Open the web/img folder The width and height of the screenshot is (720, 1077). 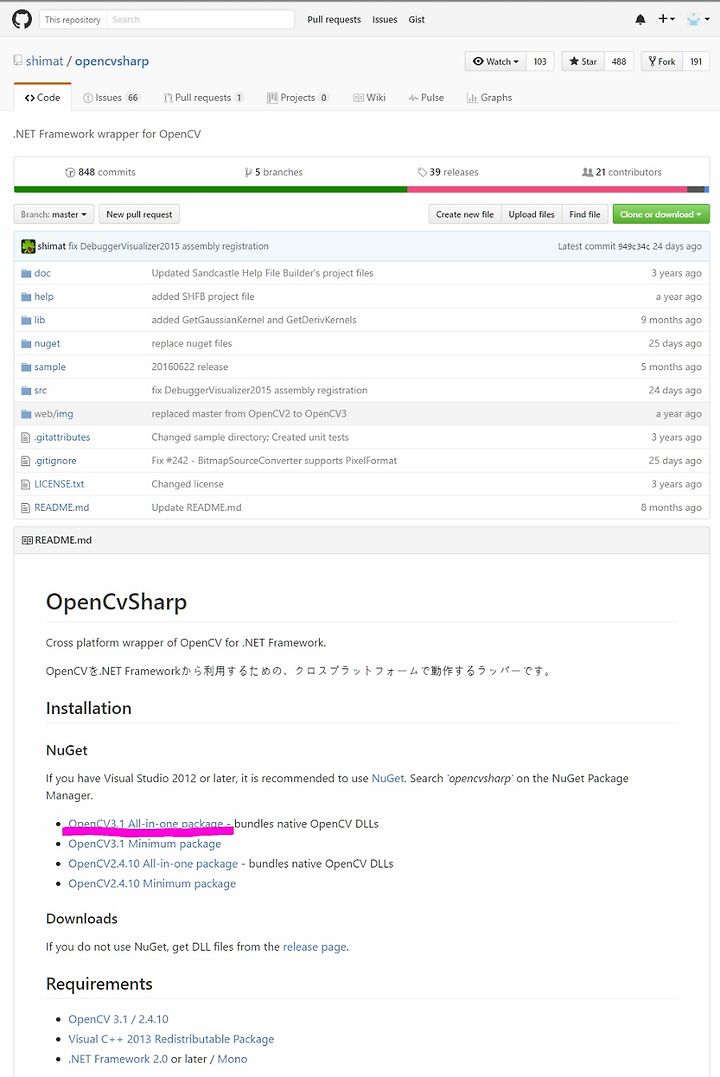(x=54, y=413)
